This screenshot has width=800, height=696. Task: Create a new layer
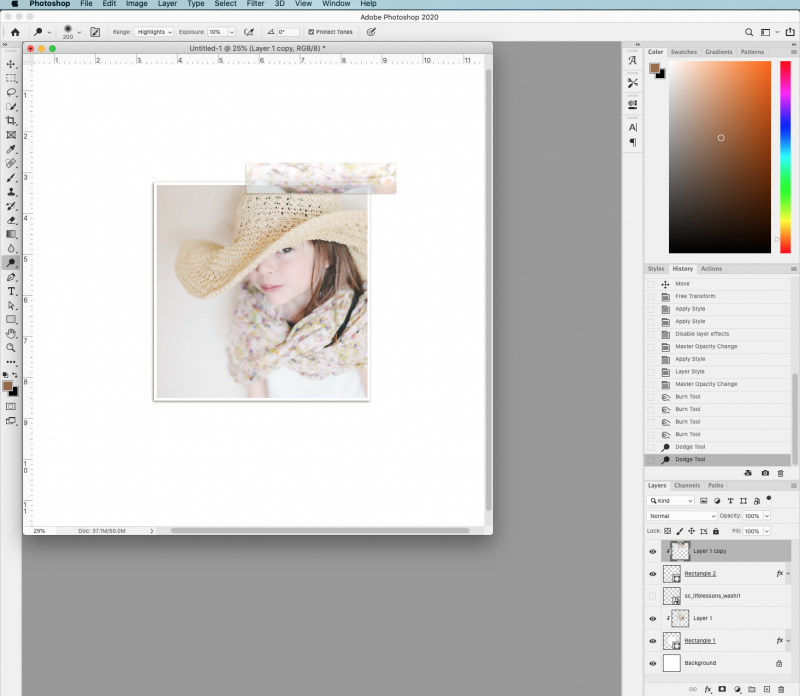[766, 689]
